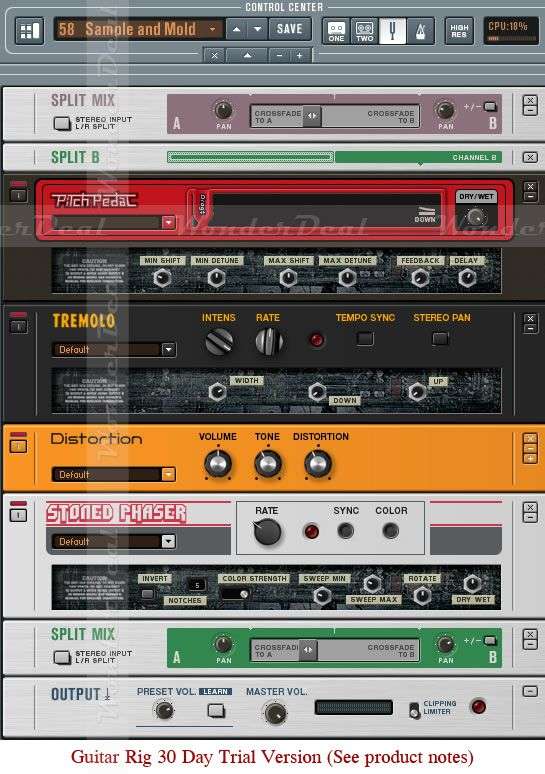
Task: Click the top Split Mix crossfade slider handle
Action: point(312,116)
